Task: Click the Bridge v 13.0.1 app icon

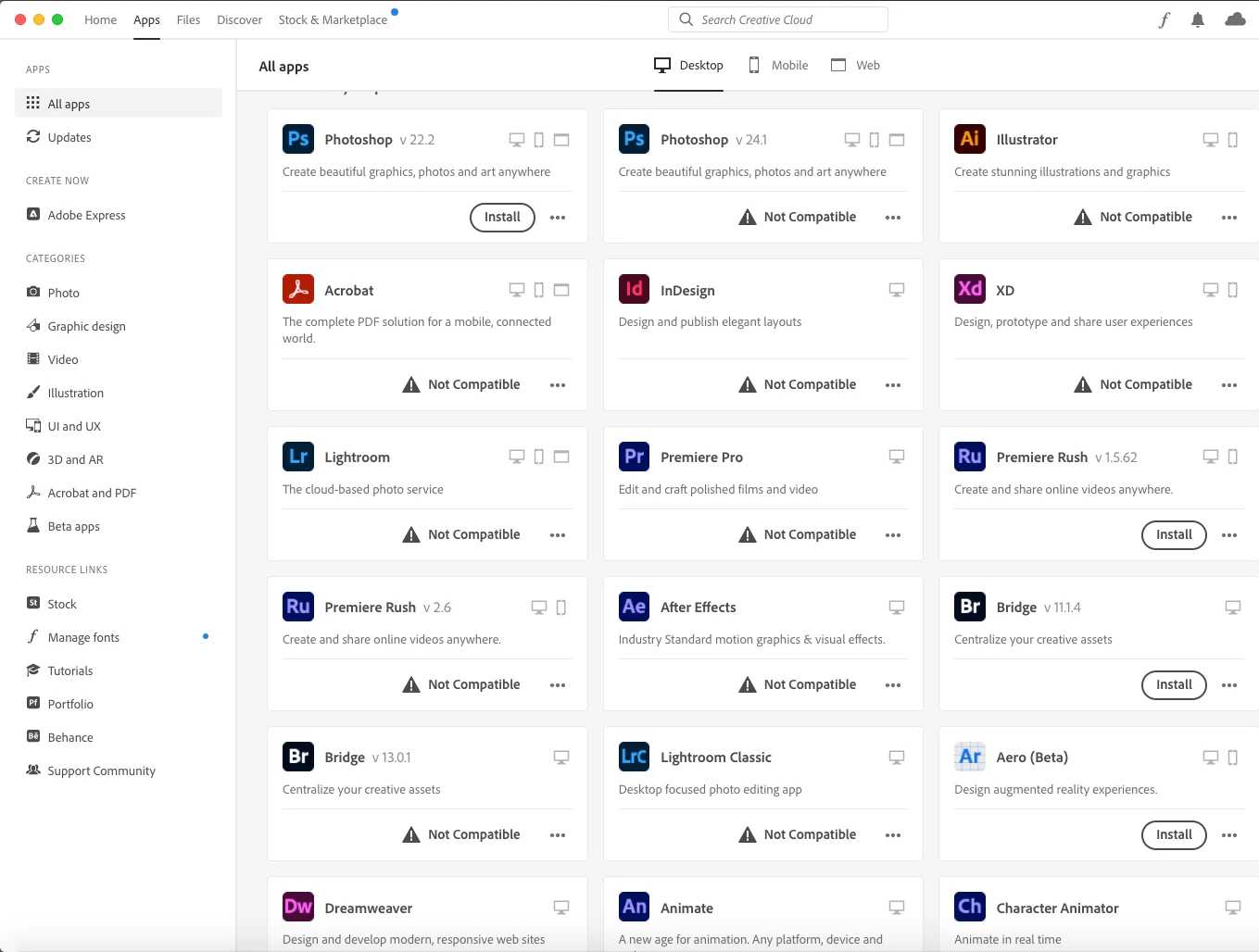Action: pos(298,757)
